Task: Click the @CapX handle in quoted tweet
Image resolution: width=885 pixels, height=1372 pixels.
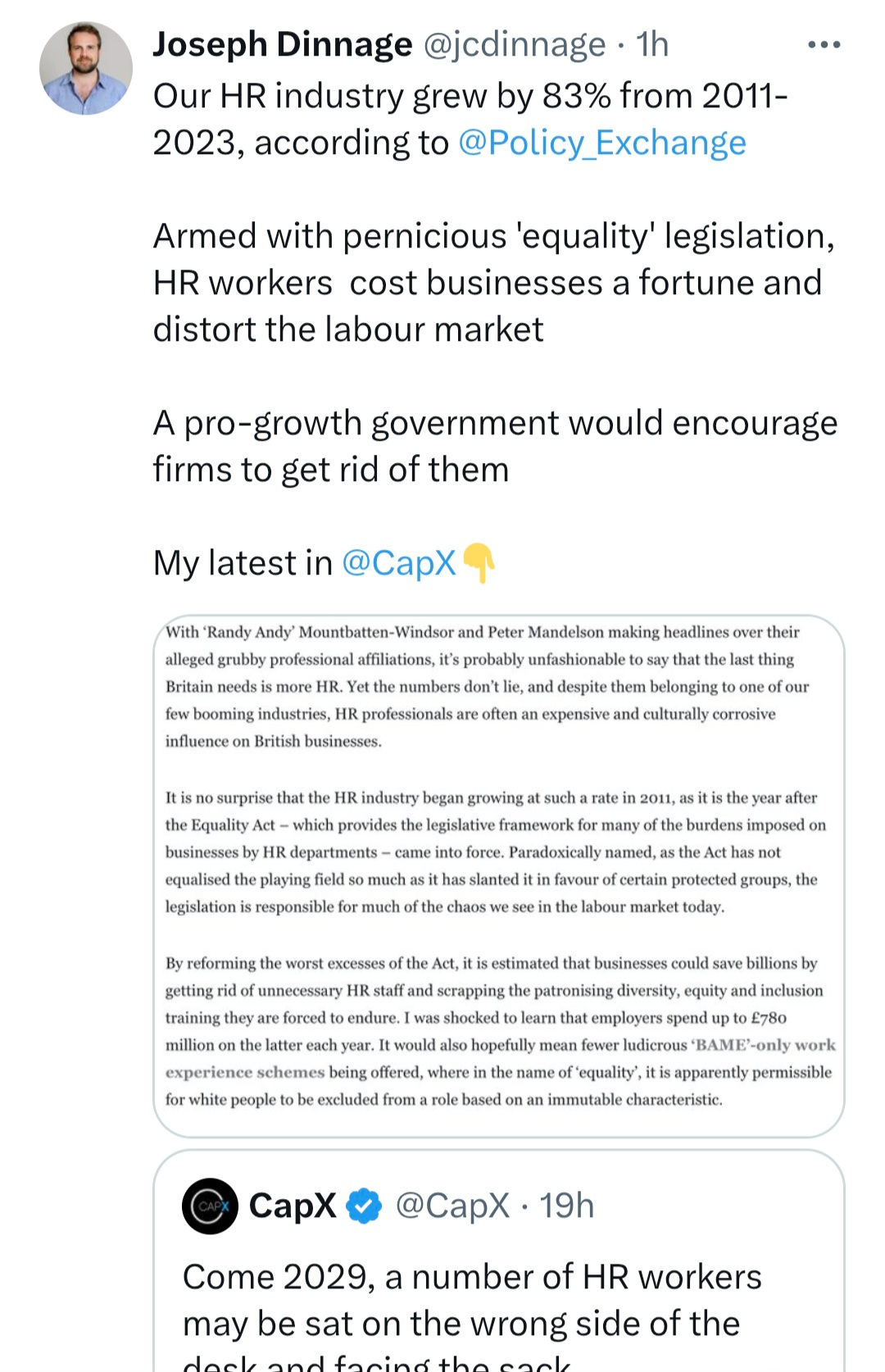Action: click(452, 1206)
